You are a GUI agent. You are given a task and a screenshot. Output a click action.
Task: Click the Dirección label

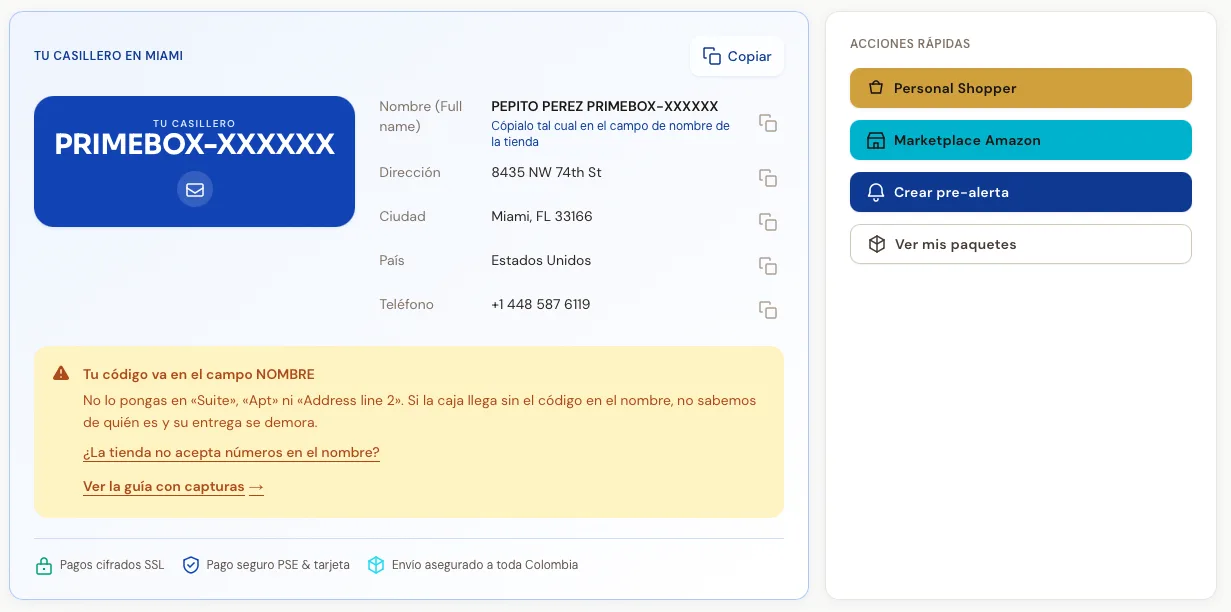(410, 172)
